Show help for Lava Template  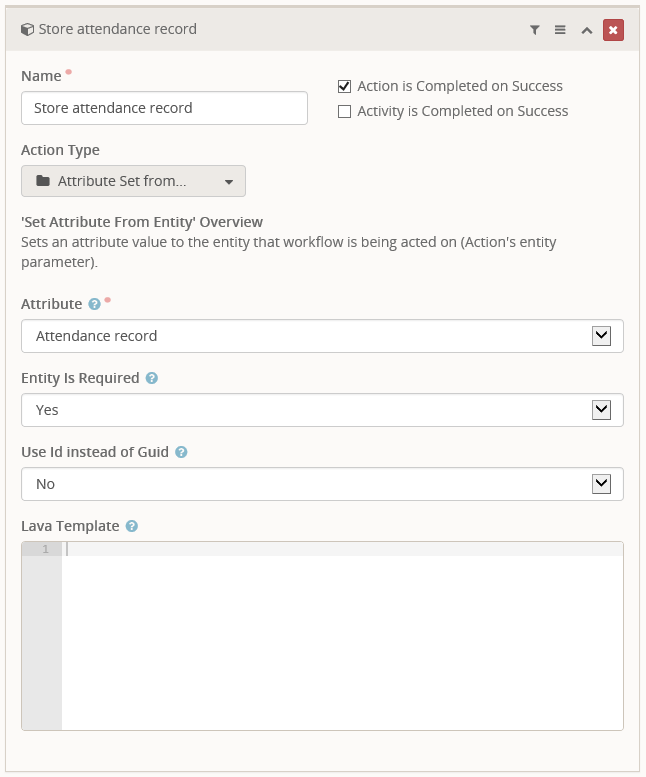[132, 526]
